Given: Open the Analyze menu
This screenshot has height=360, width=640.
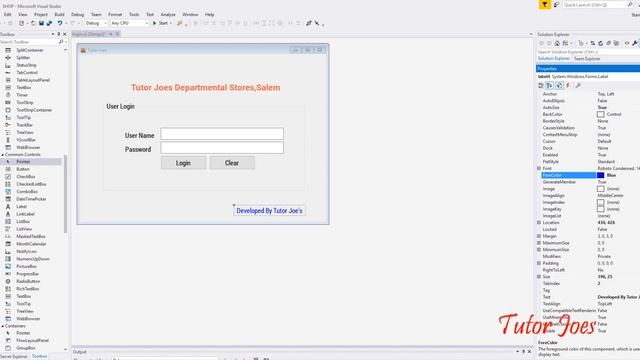Looking at the screenshot, I should [x=168, y=14].
